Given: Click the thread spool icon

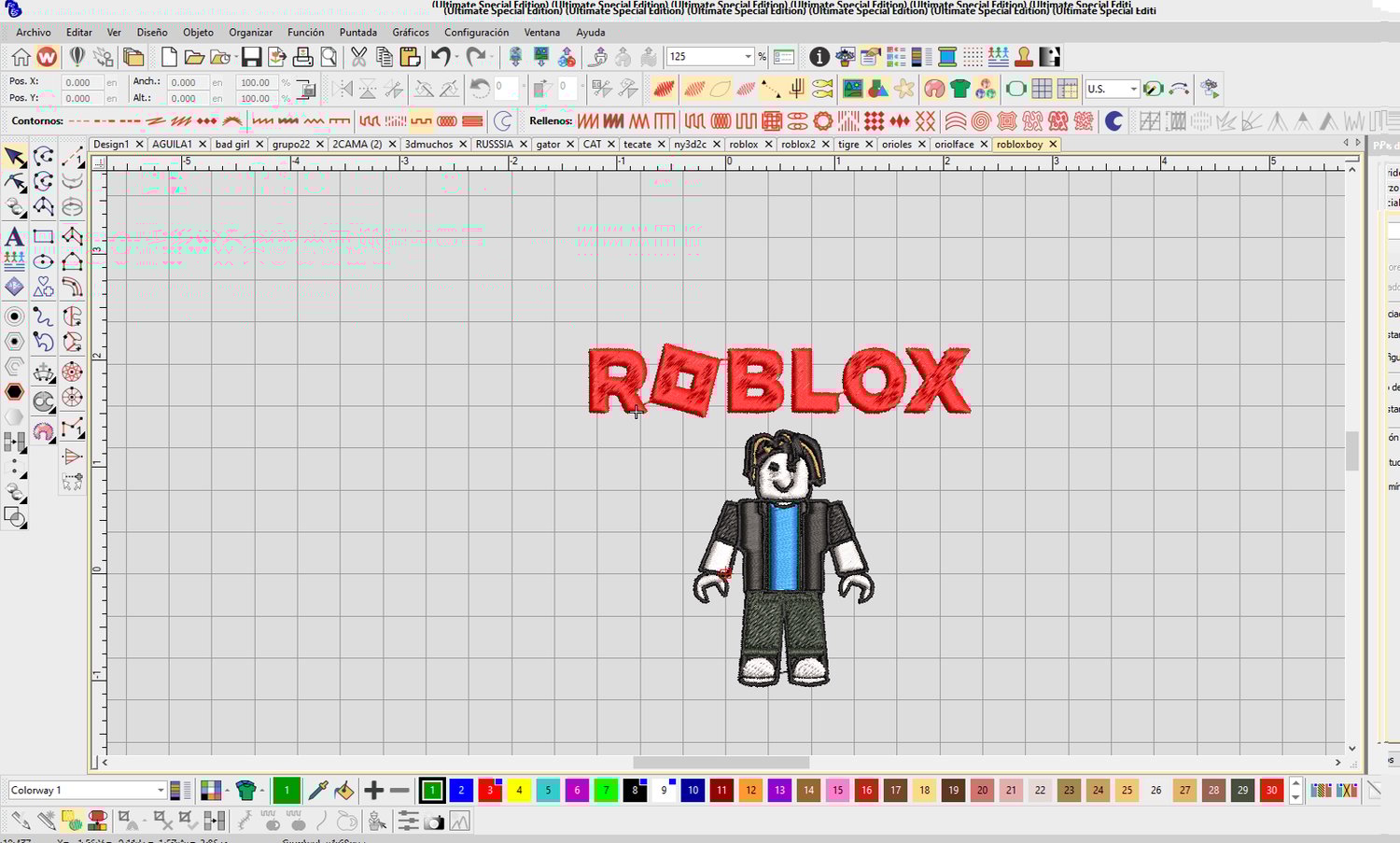Looking at the screenshot, I should coord(946,58).
